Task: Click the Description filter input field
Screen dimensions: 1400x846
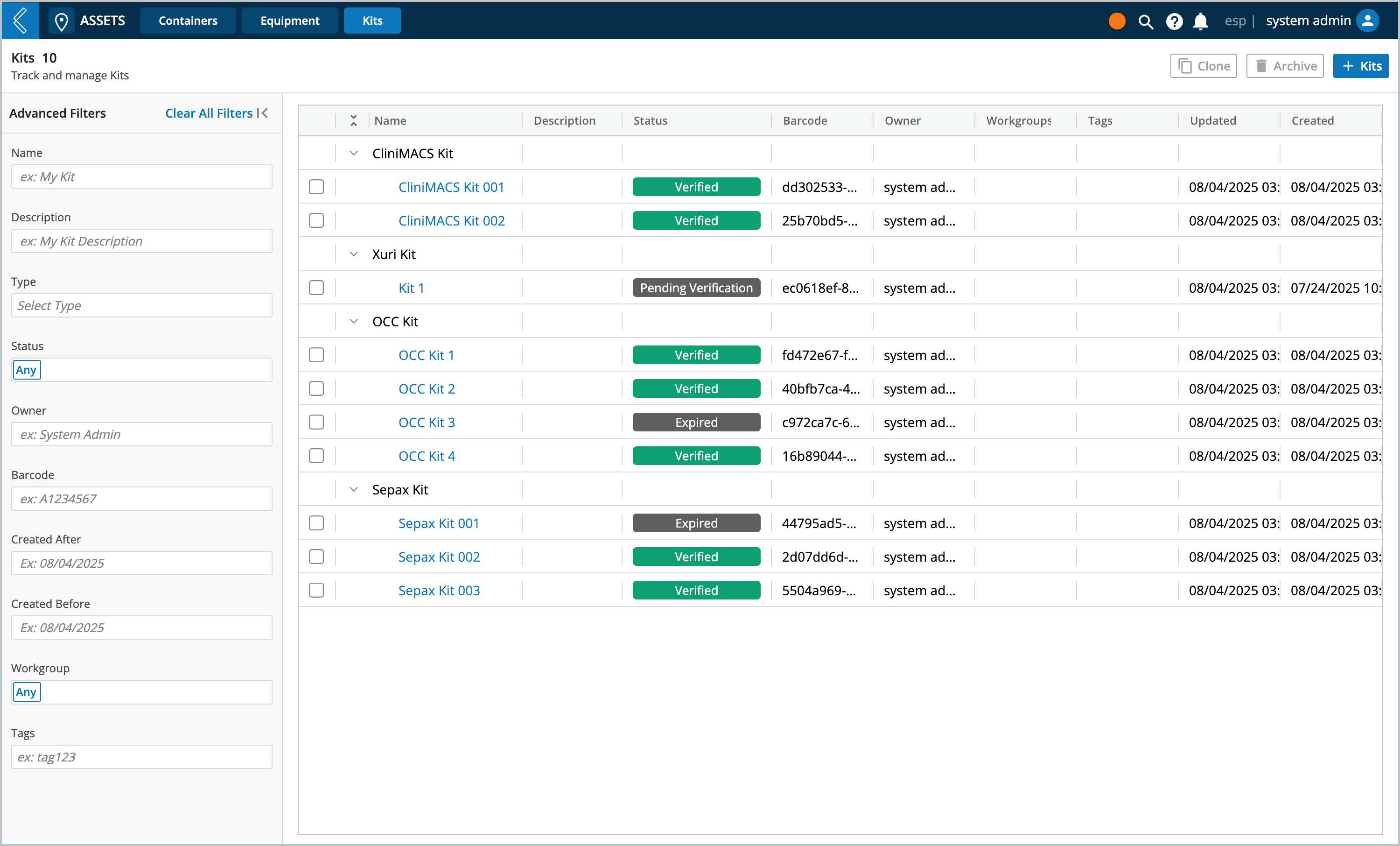Action: [141, 241]
